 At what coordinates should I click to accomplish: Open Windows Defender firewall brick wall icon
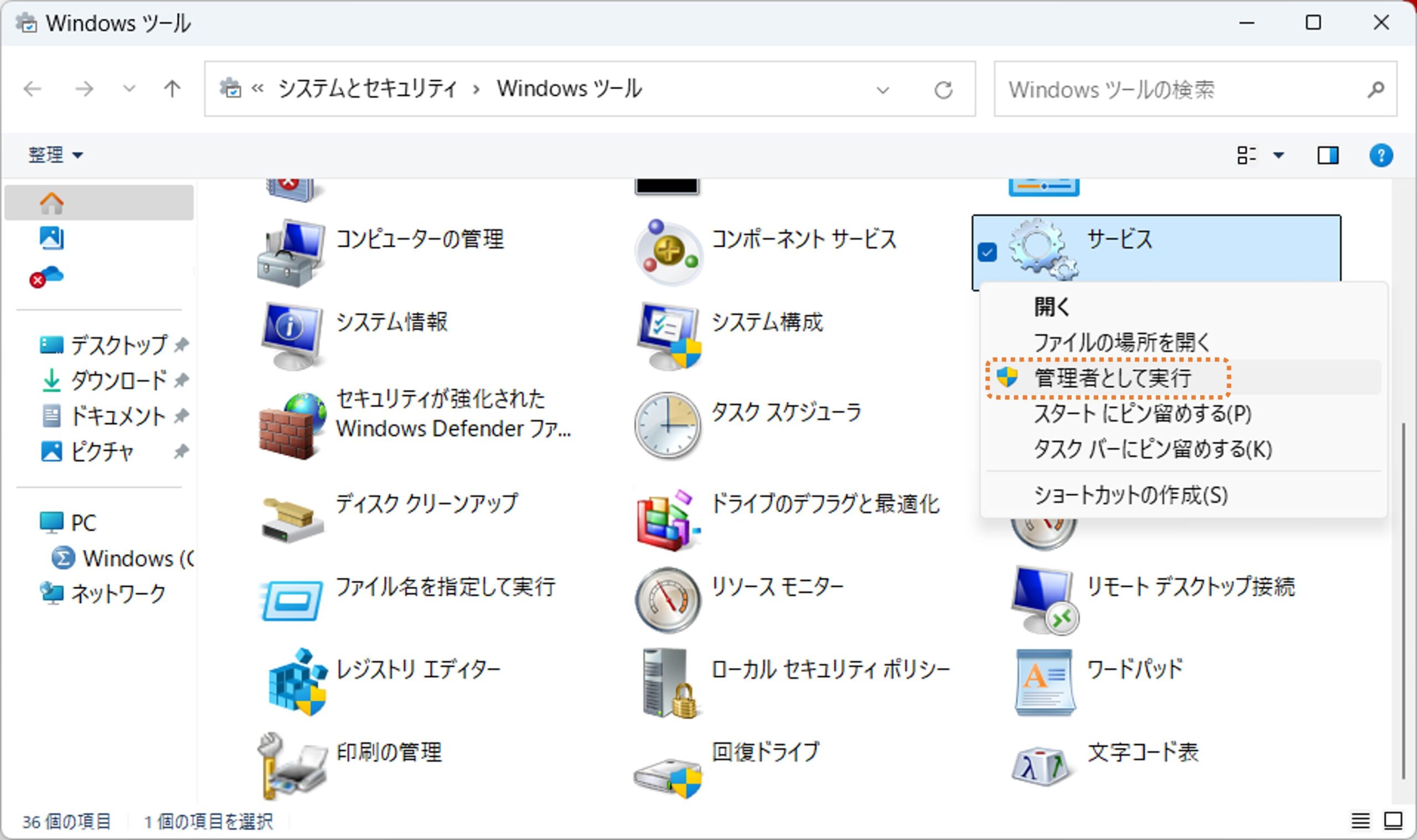pyautogui.click(x=292, y=426)
